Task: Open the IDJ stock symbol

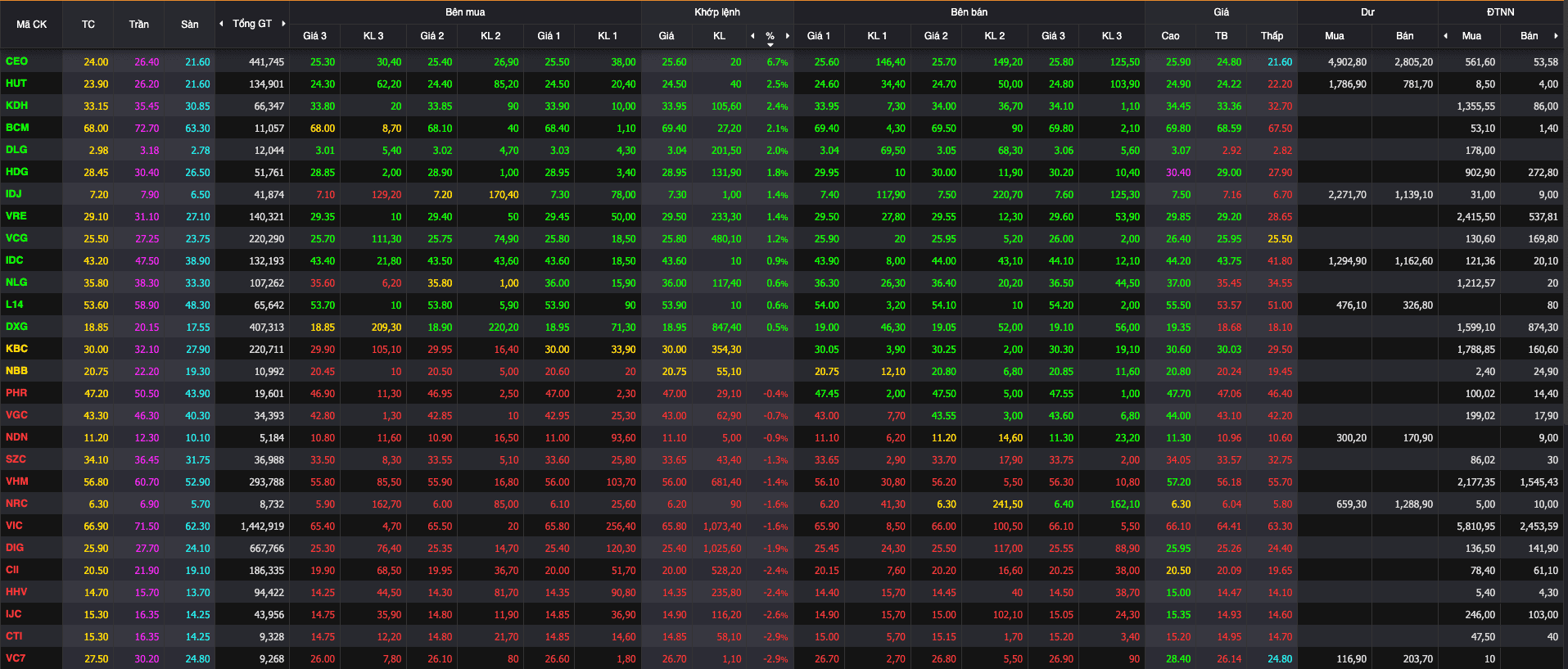Action: pos(14,194)
